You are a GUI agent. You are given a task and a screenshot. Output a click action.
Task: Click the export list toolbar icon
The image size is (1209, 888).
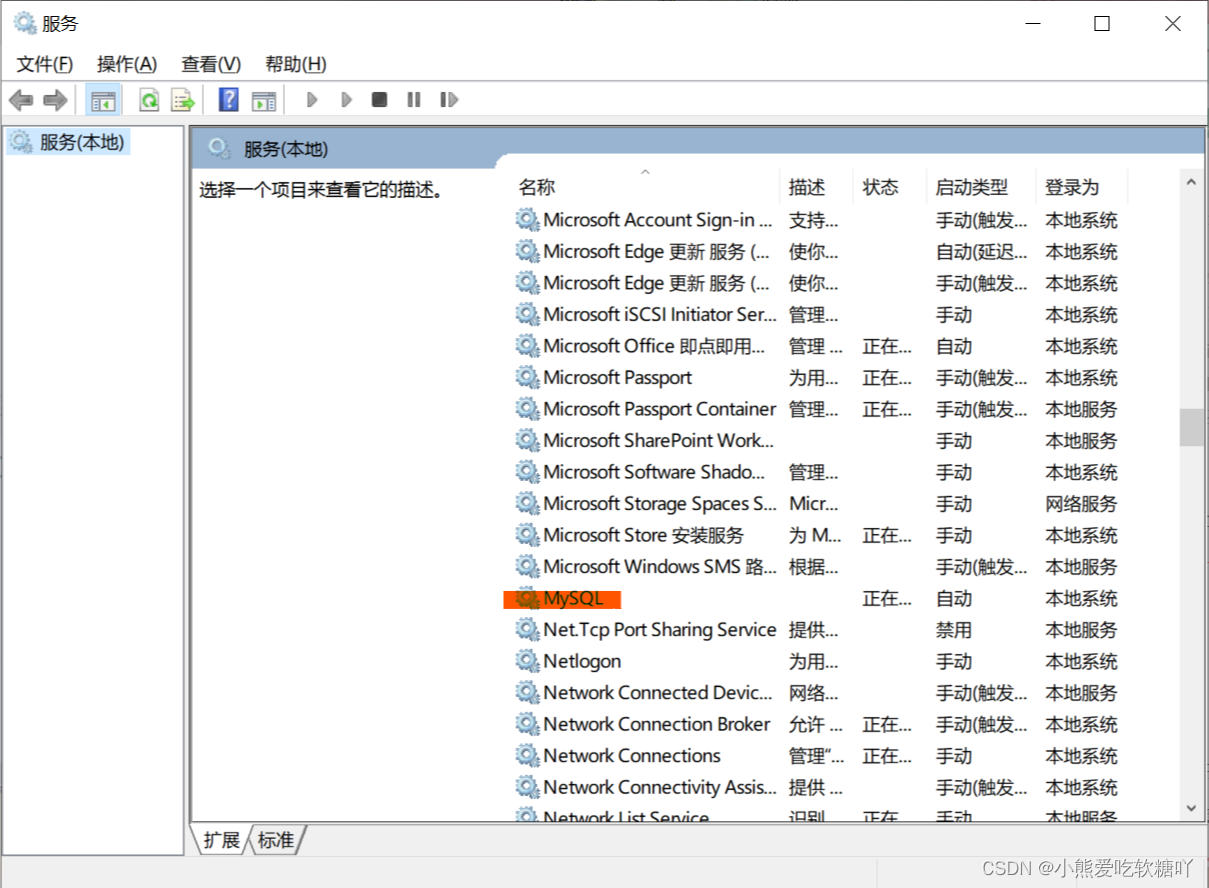coord(182,100)
